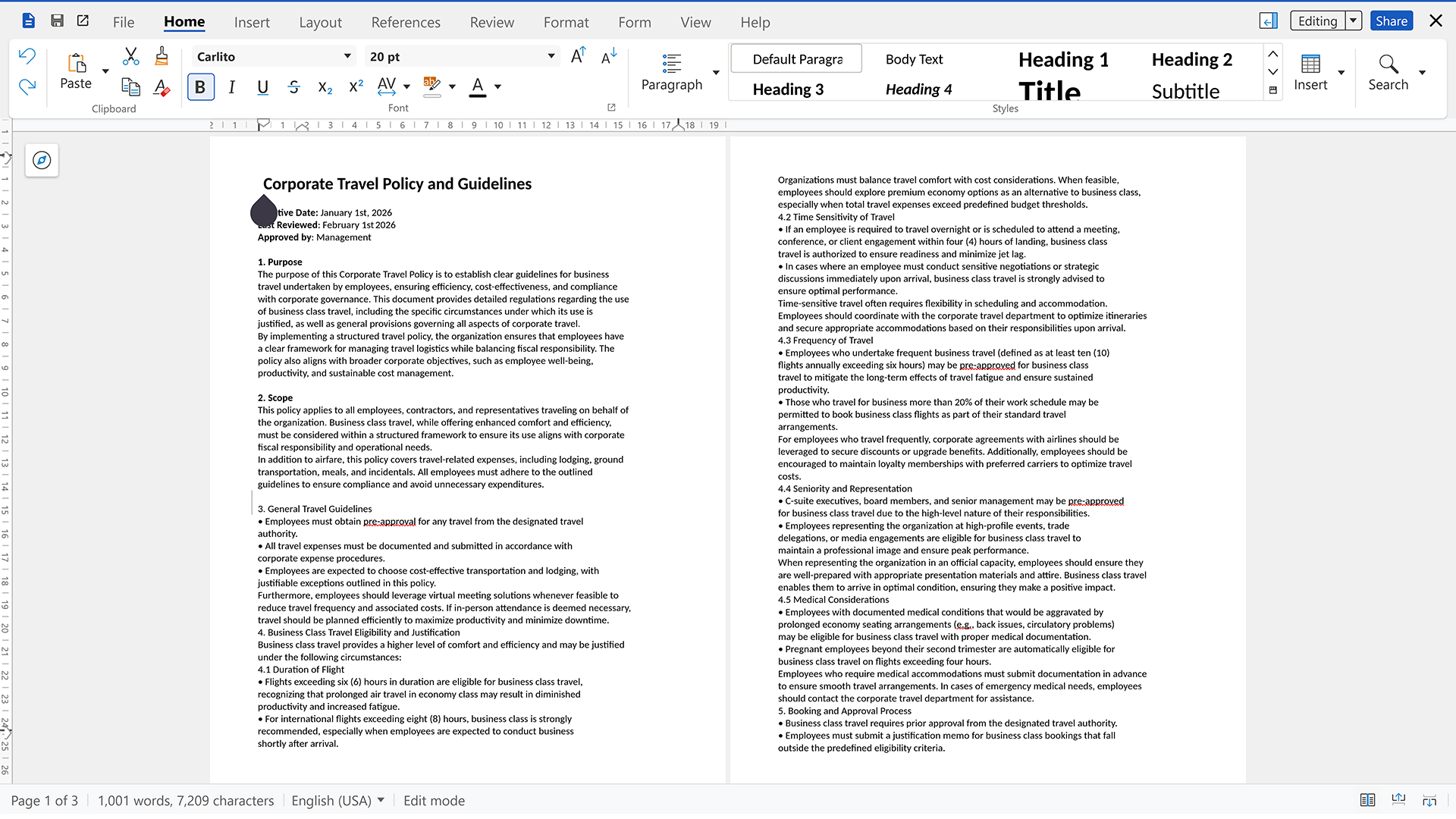Click the Character Spacing AV icon
Image resolution: width=1456 pixels, height=819 pixels.
387,86
